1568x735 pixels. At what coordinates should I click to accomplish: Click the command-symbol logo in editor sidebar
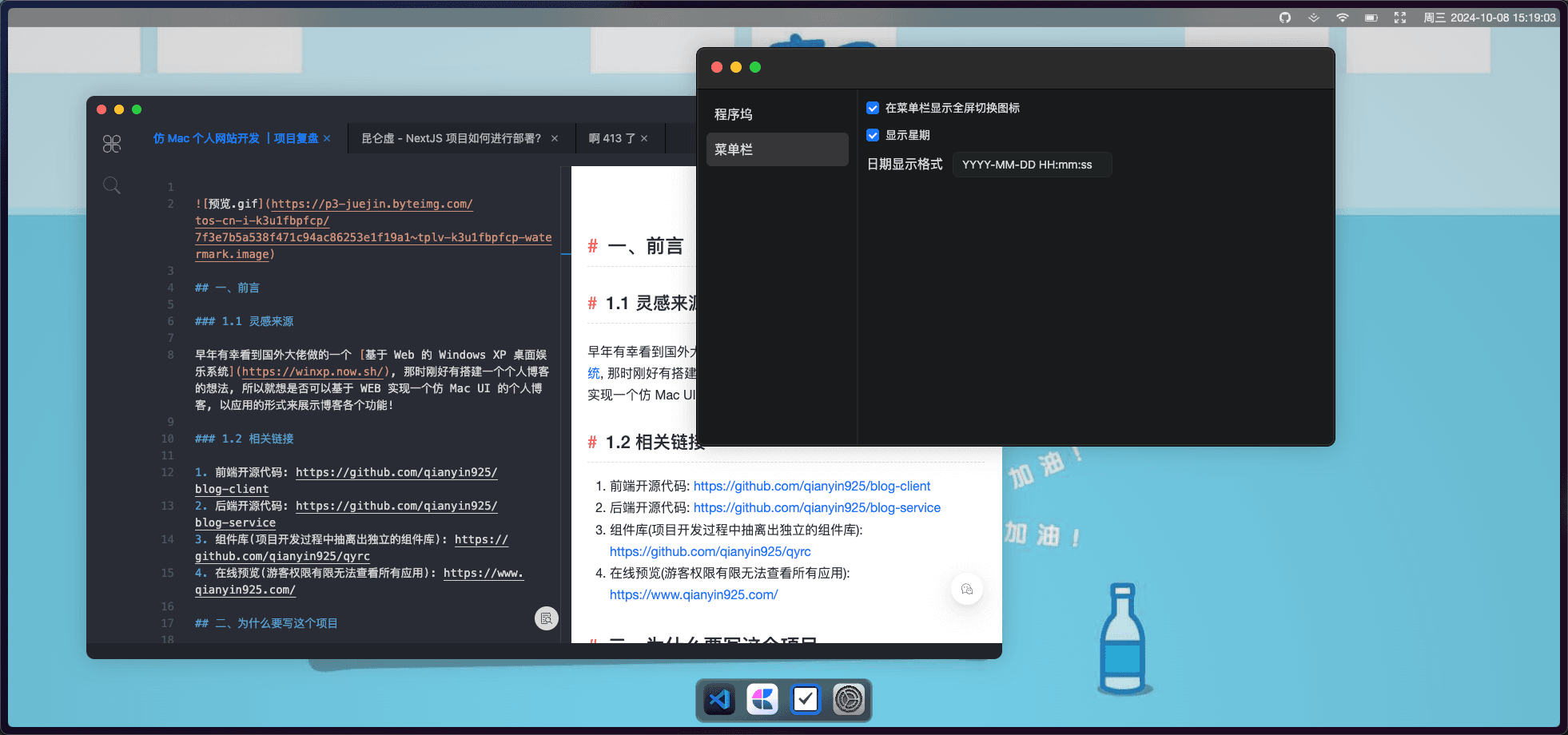point(112,144)
